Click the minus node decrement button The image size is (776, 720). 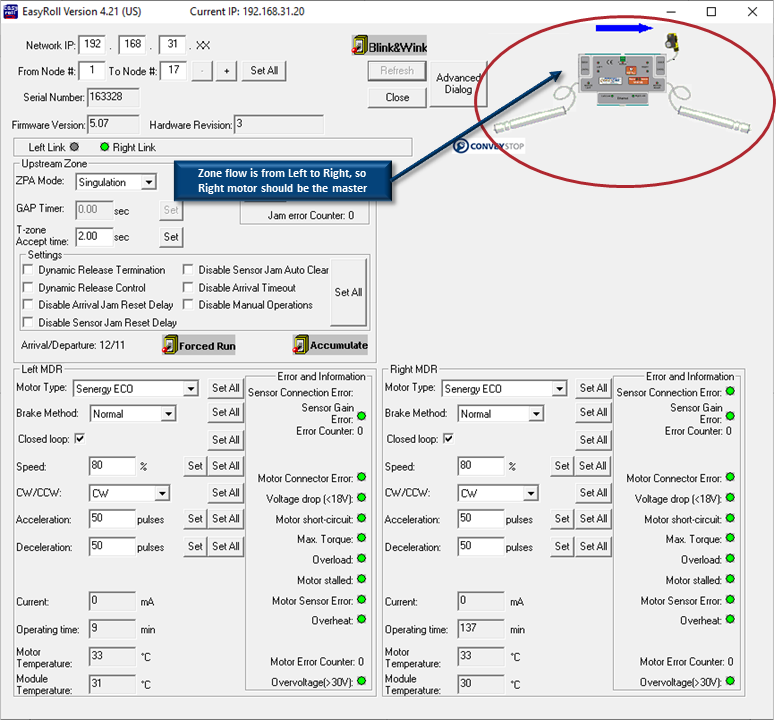(x=202, y=71)
